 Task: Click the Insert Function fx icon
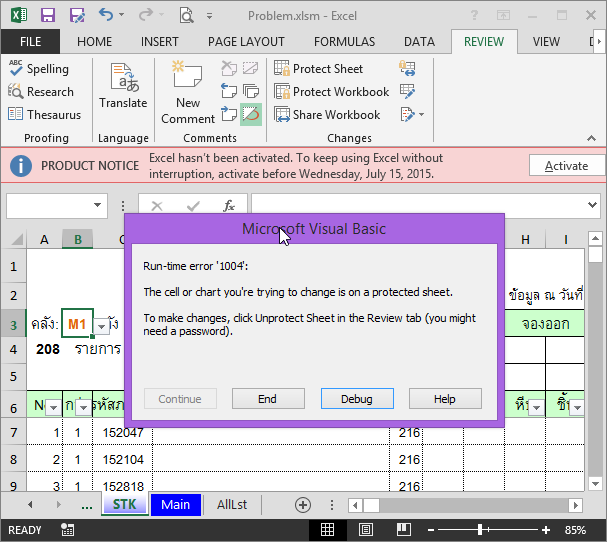pos(228,206)
